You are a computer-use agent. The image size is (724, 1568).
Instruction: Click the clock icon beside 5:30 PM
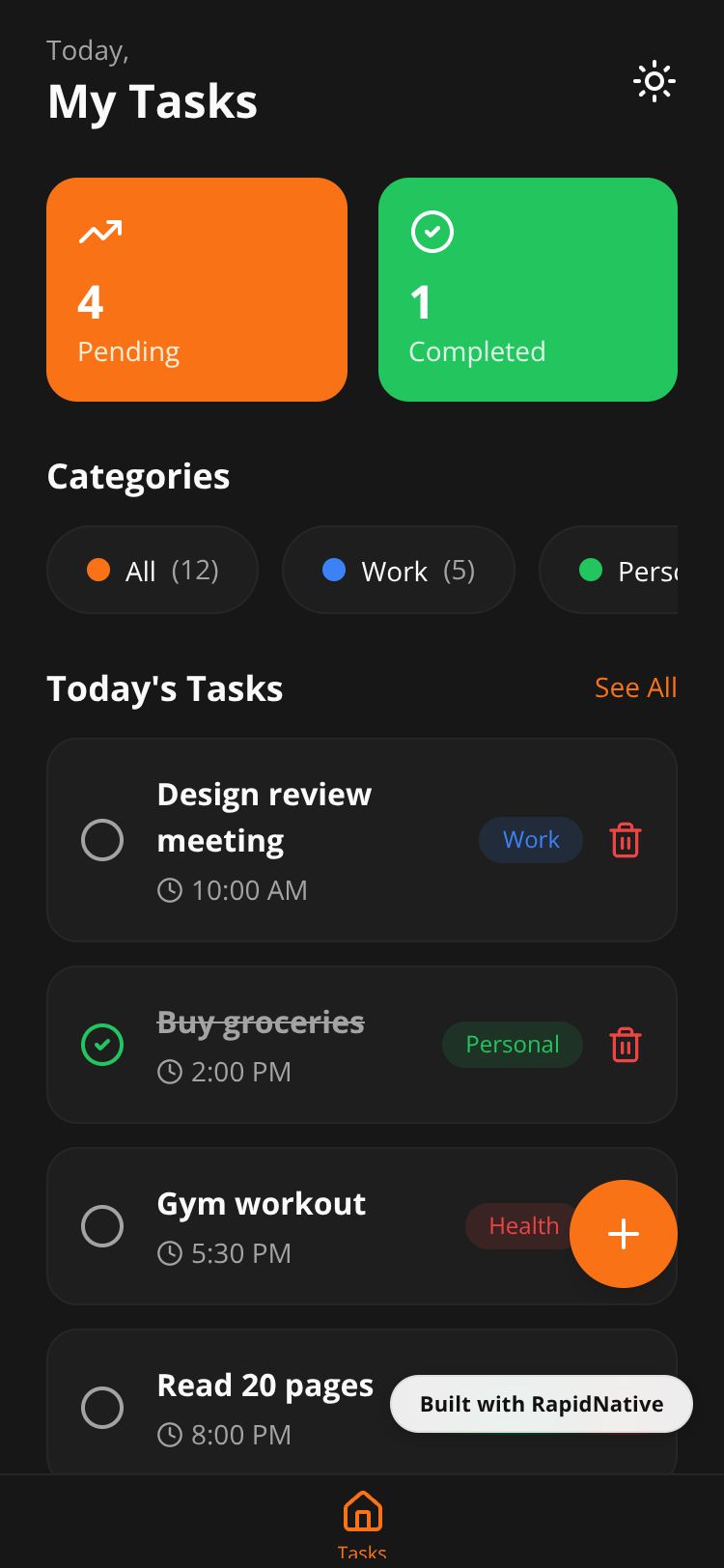pos(170,1253)
